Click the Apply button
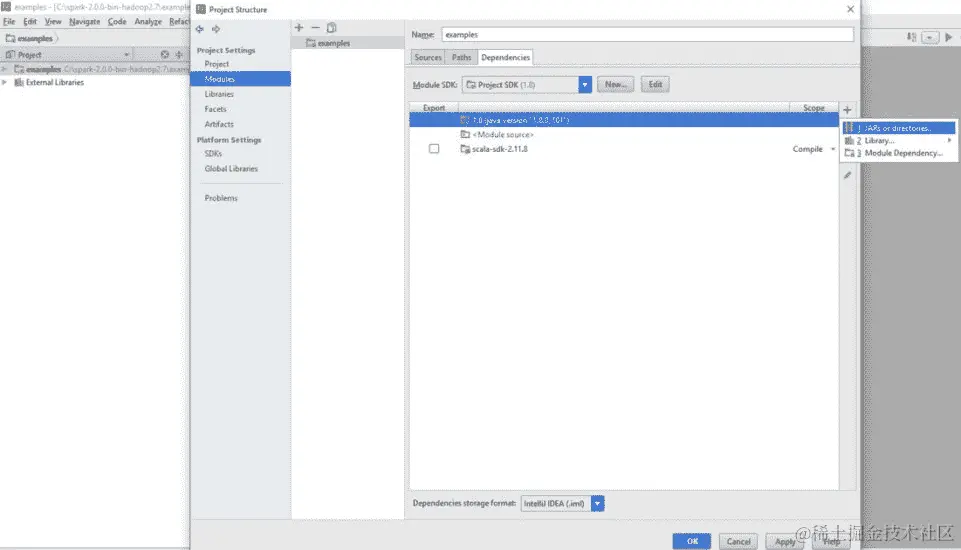961x550 pixels. click(x=784, y=541)
